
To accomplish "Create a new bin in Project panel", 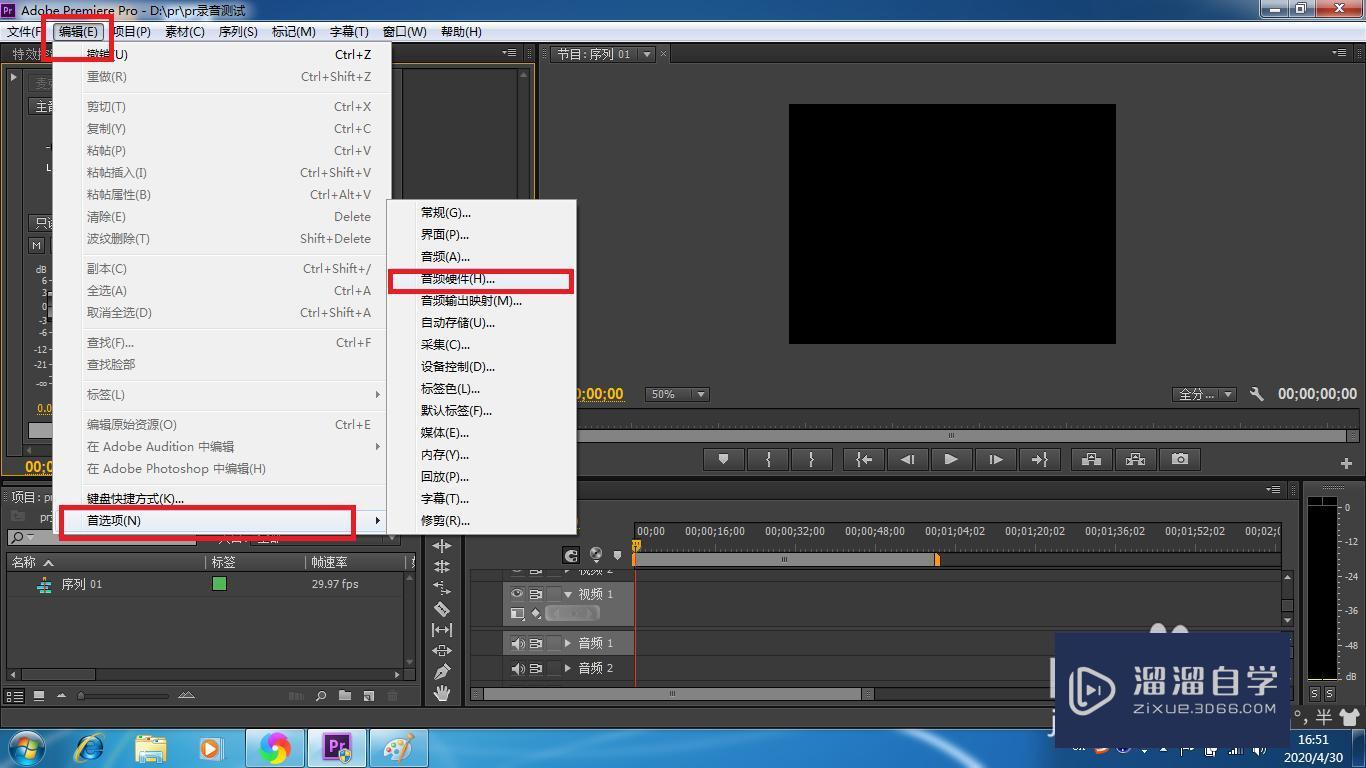I will [345, 696].
